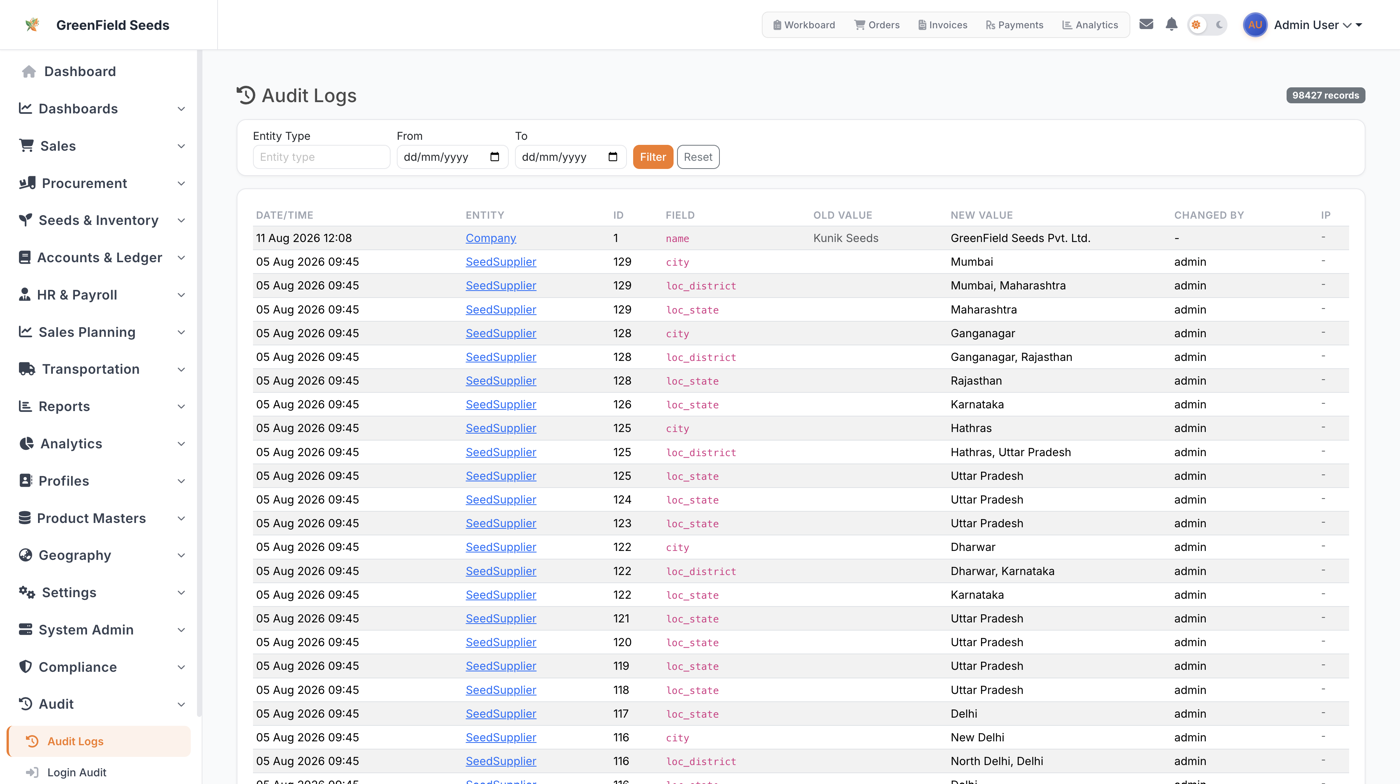Click the '11 Aug 2026 12:08' date cell

pos(304,238)
